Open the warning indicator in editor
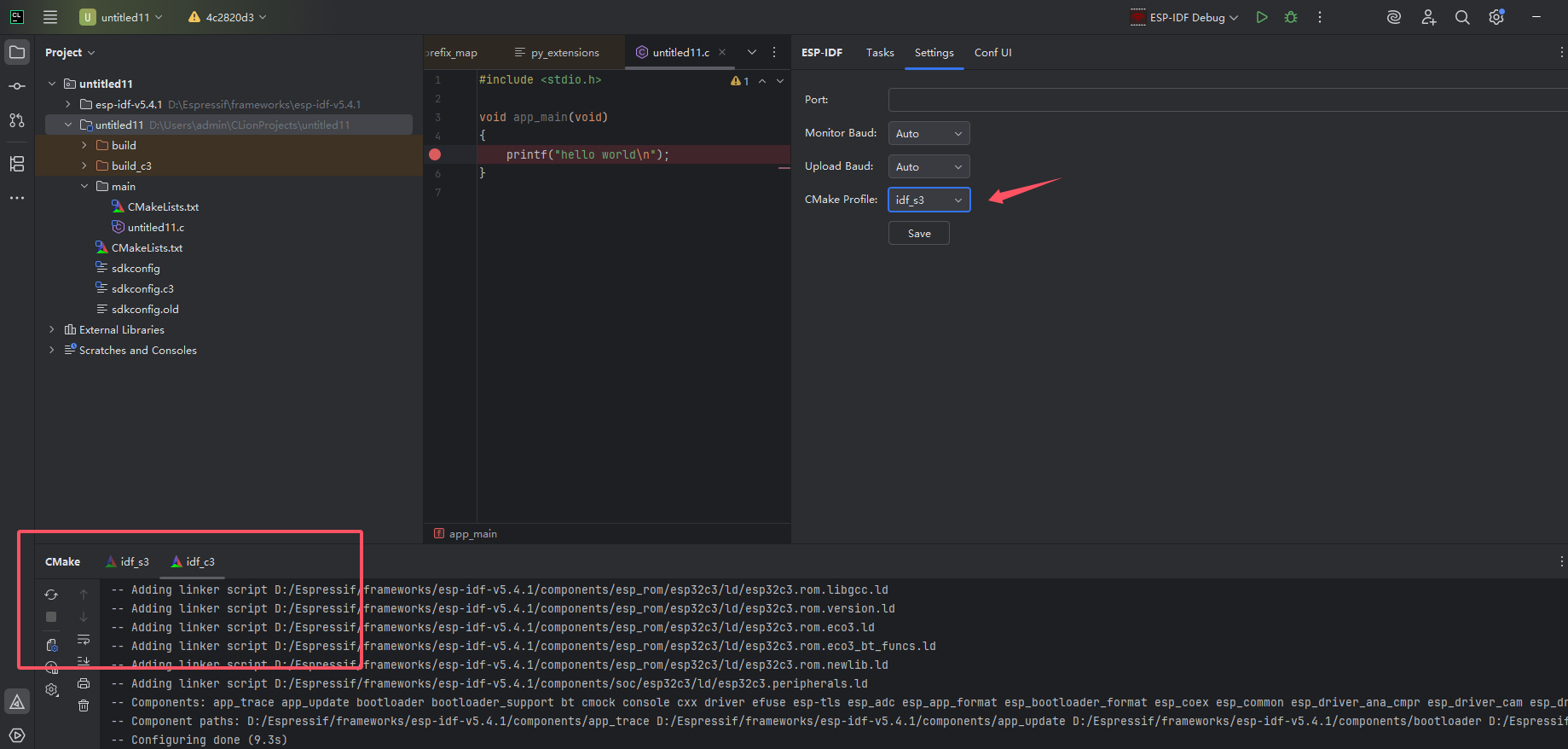The height and width of the screenshot is (749, 1568). pyautogui.click(x=739, y=81)
